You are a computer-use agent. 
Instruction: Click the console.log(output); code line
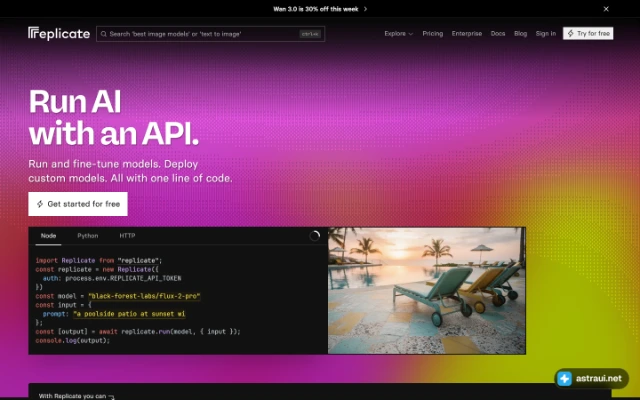(x=73, y=340)
